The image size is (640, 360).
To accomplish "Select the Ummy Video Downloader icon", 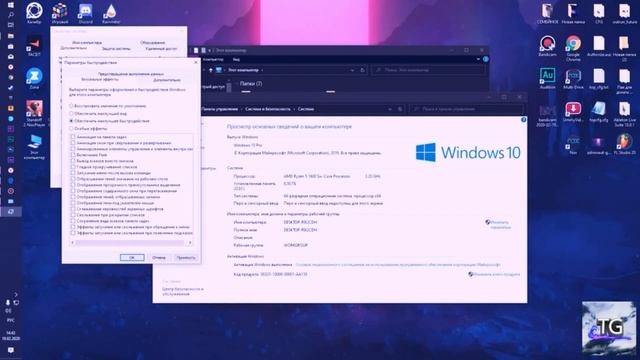I will (573, 111).
